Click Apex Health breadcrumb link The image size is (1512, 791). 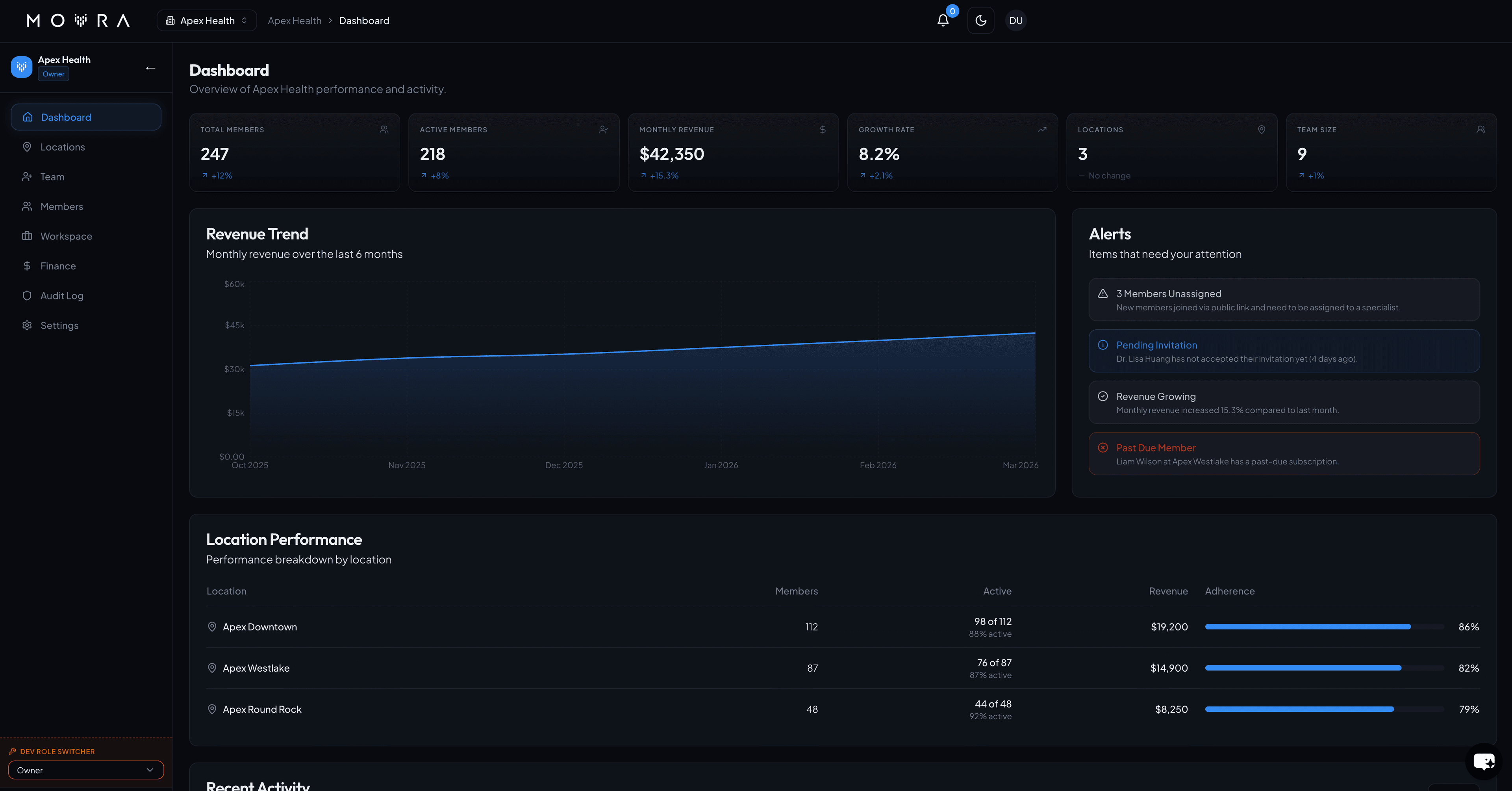pos(295,20)
